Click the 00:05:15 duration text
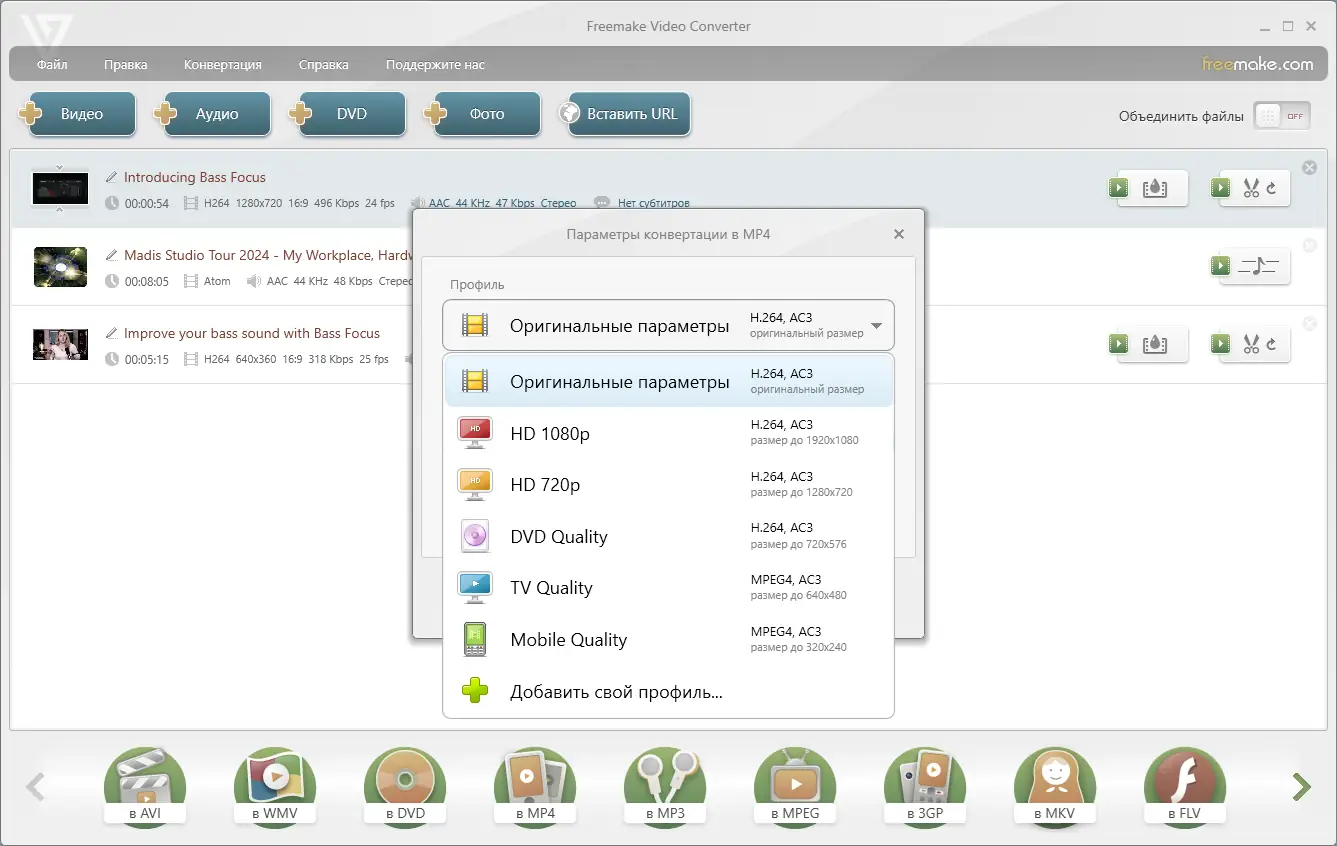This screenshot has height=846, width=1337. (147, 359)
